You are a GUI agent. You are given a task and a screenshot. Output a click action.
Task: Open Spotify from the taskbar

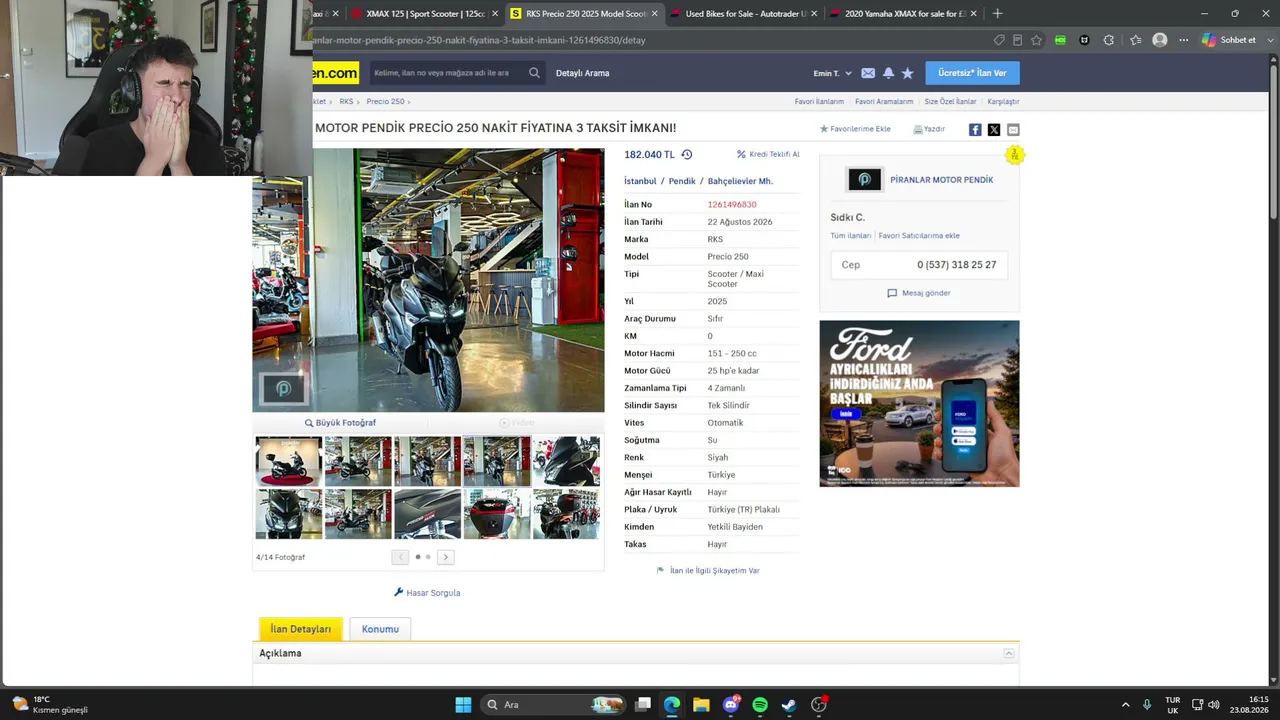[x=760, y=705]
